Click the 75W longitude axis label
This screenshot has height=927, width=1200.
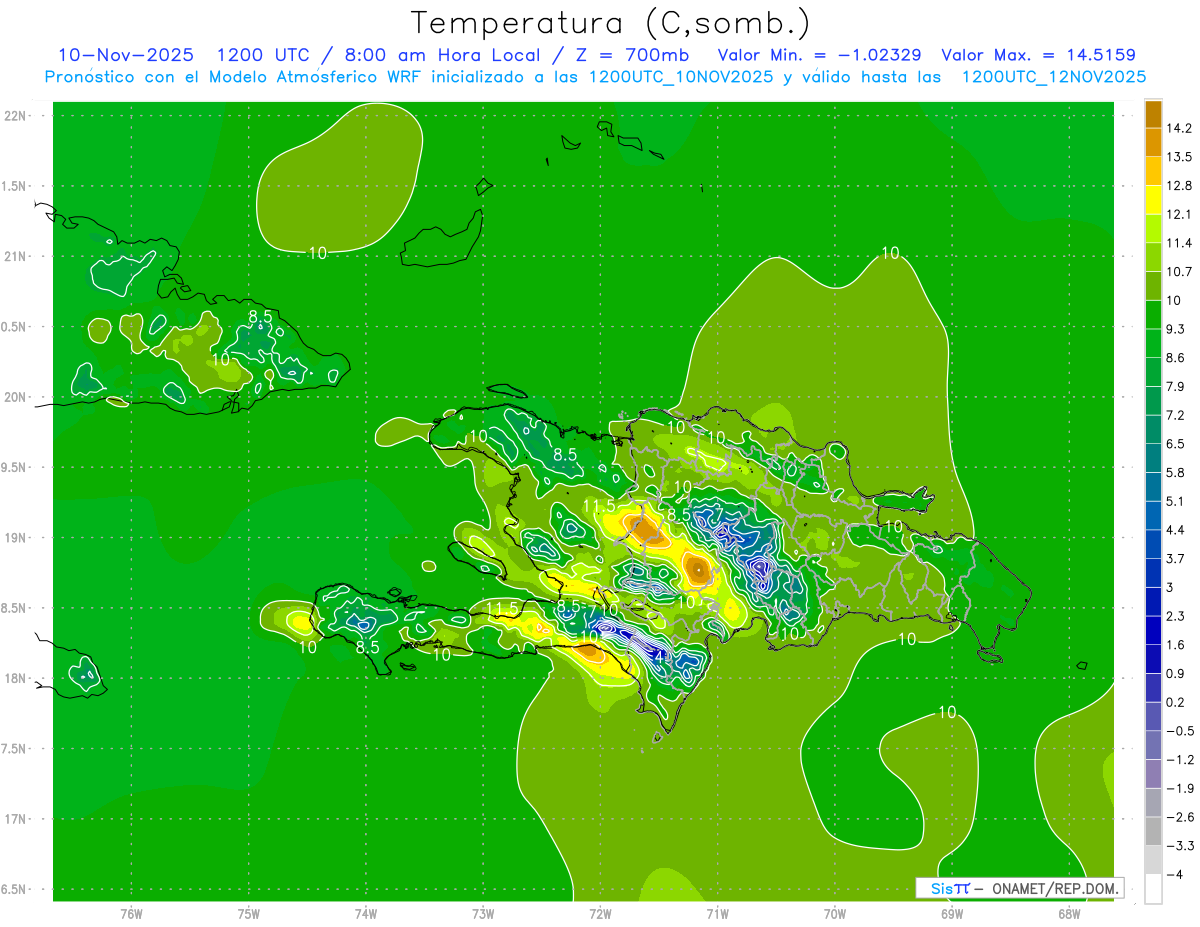coord(249,913)
